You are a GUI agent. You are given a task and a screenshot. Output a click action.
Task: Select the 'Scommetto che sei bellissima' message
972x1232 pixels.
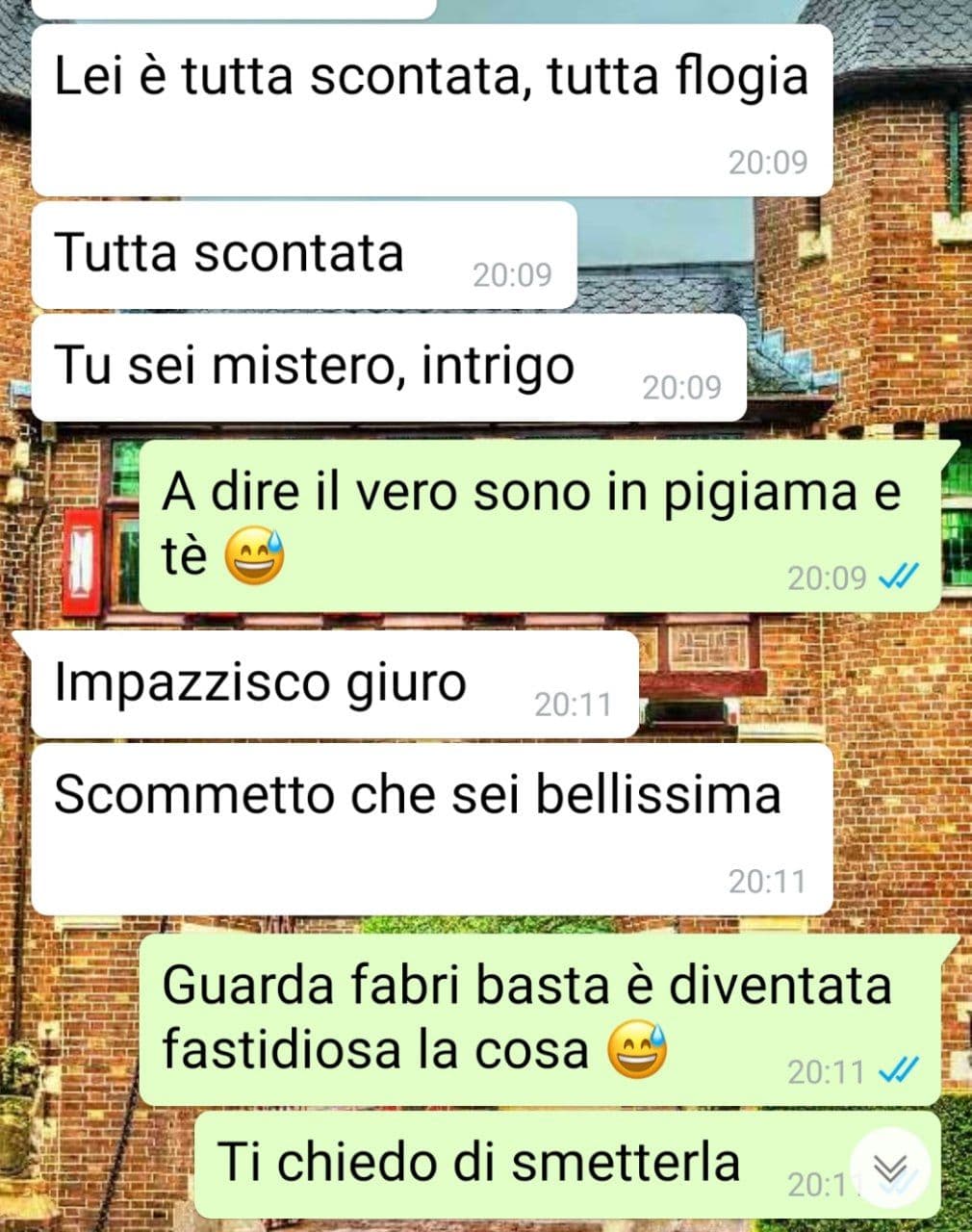[x=432, y=829]
